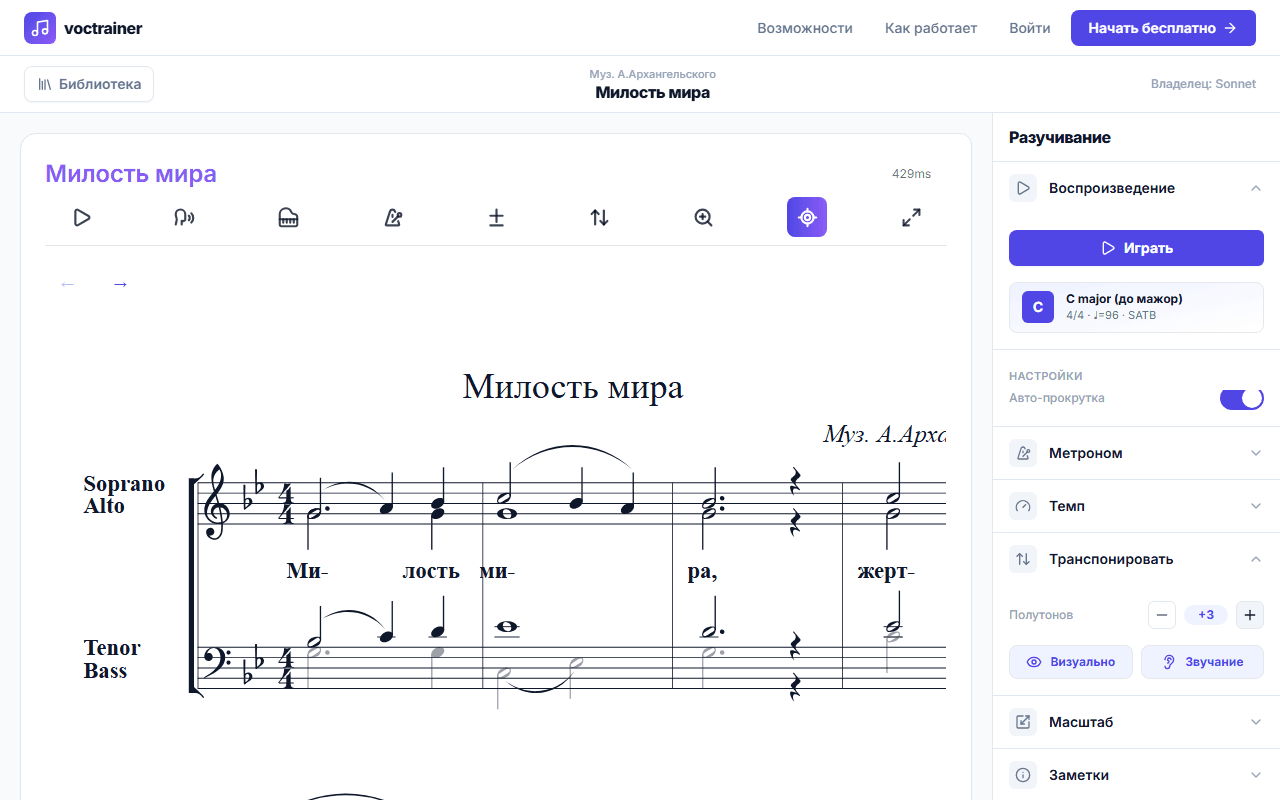Click the 429ms timing text
1280x800 pixels.
(x=911, y=174)
